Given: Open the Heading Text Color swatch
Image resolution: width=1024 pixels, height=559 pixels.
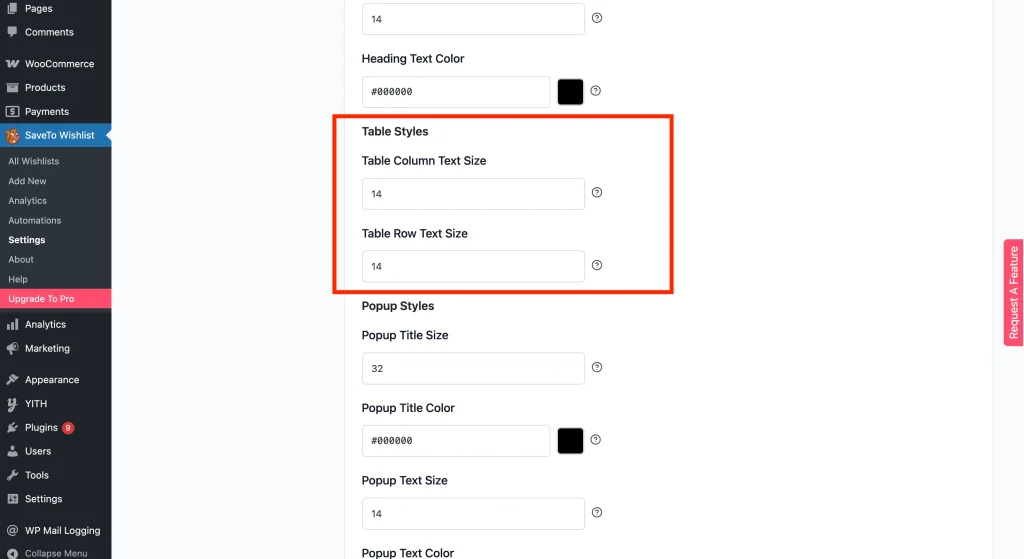Looking at the screenshot, I should click(x=570, y=92).
